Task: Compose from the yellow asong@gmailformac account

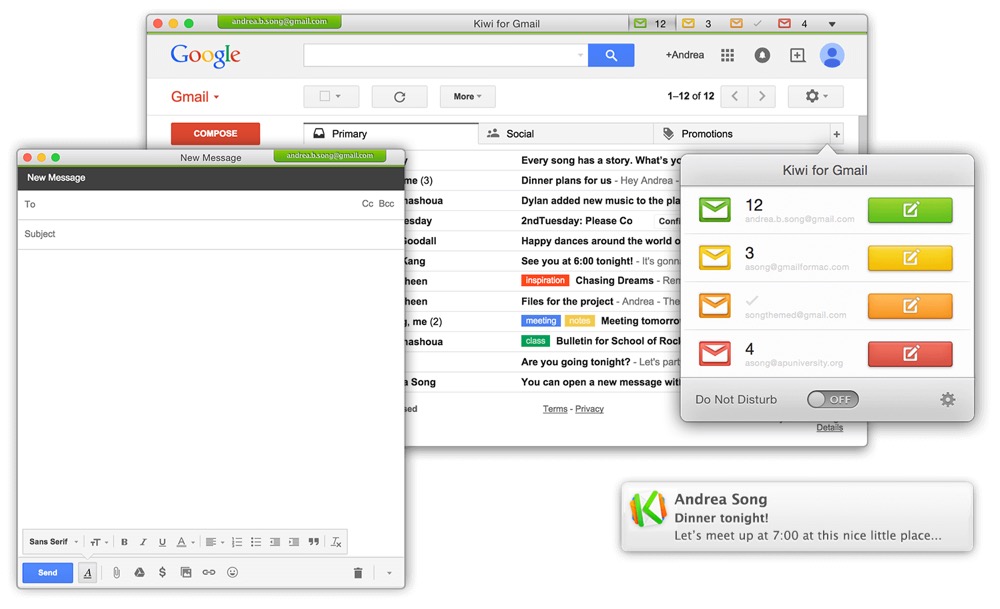Action: (910, 258)
